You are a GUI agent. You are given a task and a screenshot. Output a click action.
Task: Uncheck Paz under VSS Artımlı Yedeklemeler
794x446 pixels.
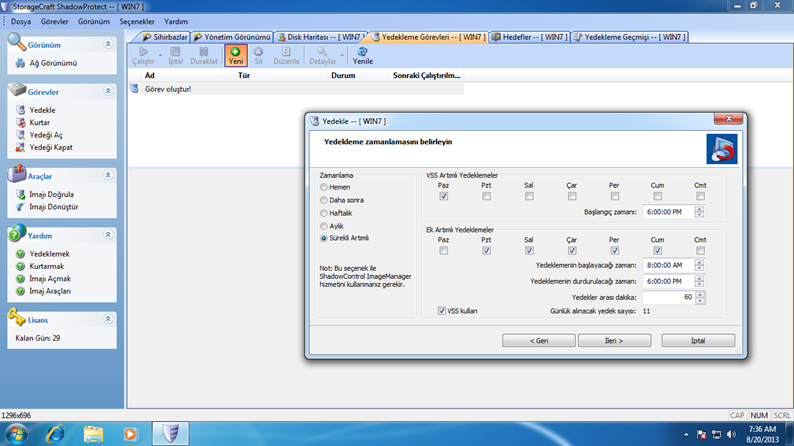444,196
